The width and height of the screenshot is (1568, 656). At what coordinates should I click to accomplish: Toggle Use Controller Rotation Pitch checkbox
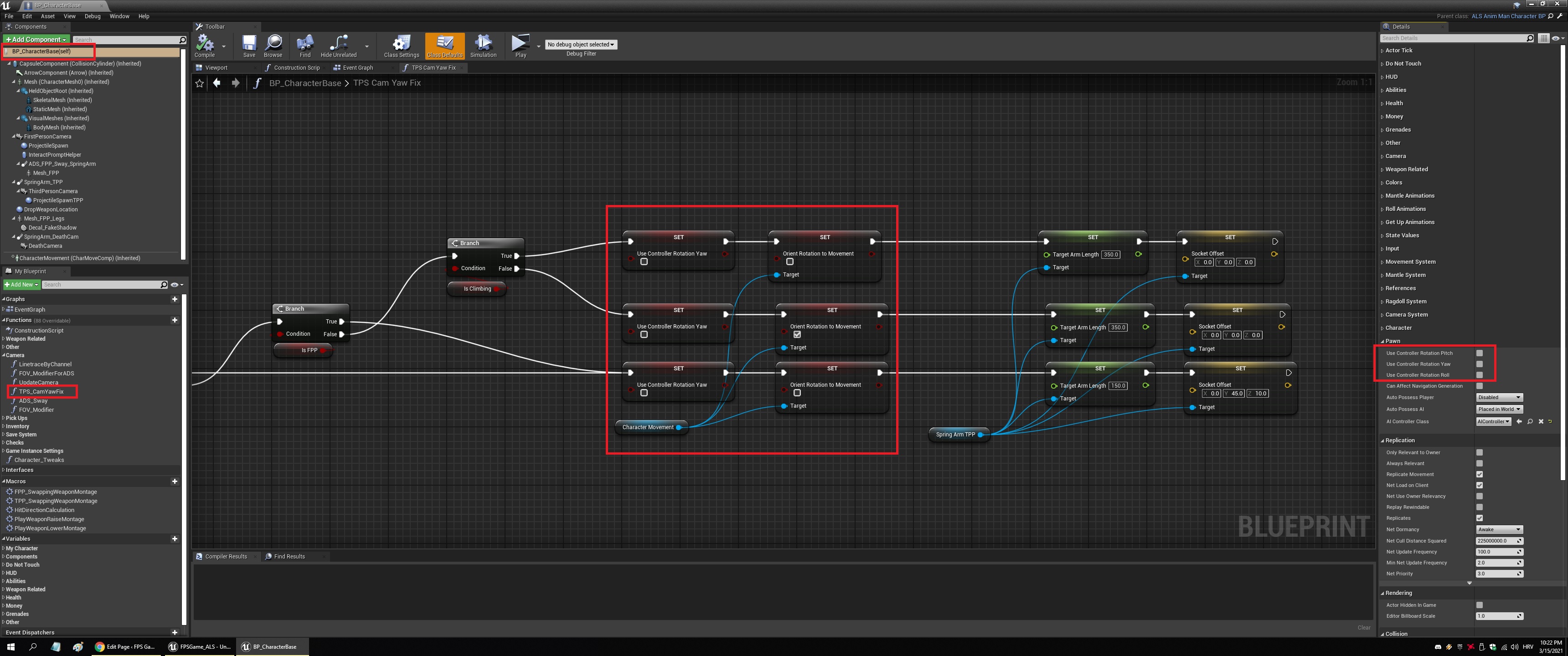[1480, 353]
